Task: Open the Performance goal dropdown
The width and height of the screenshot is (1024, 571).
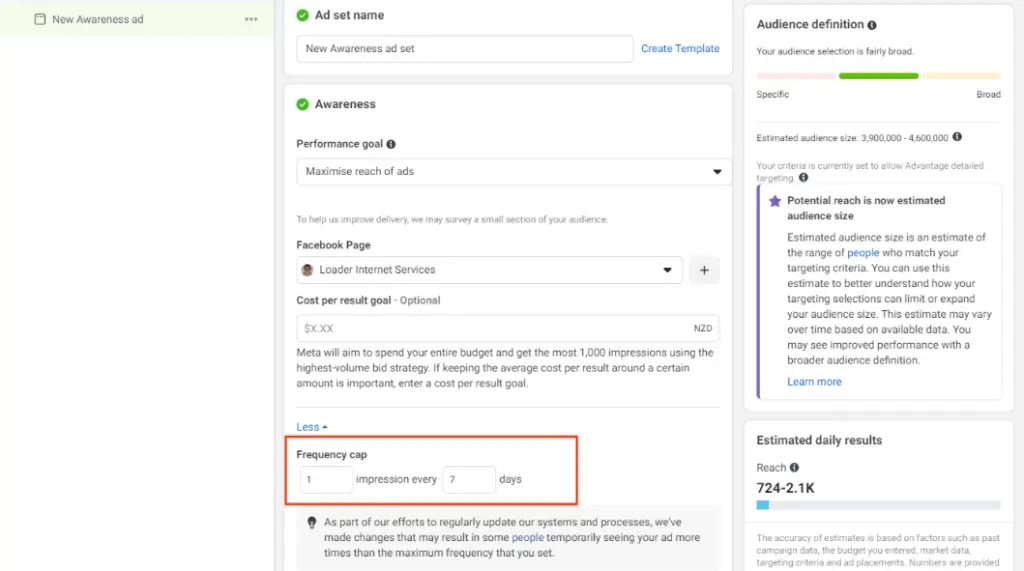Action: tap(514, 171)
